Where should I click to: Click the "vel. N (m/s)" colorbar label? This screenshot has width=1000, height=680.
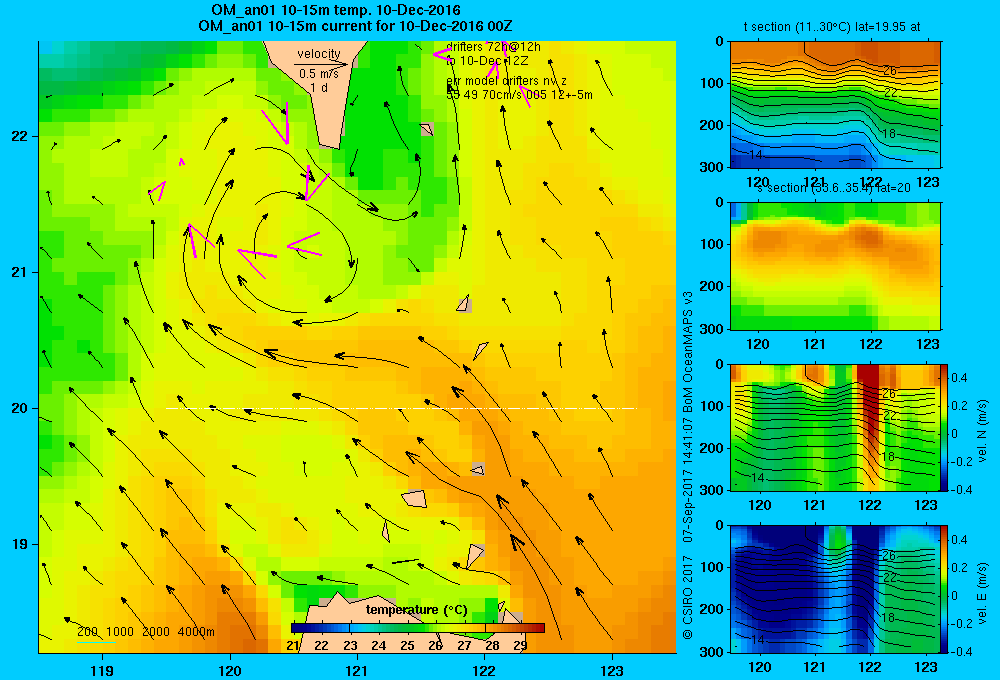pos(982,431)
